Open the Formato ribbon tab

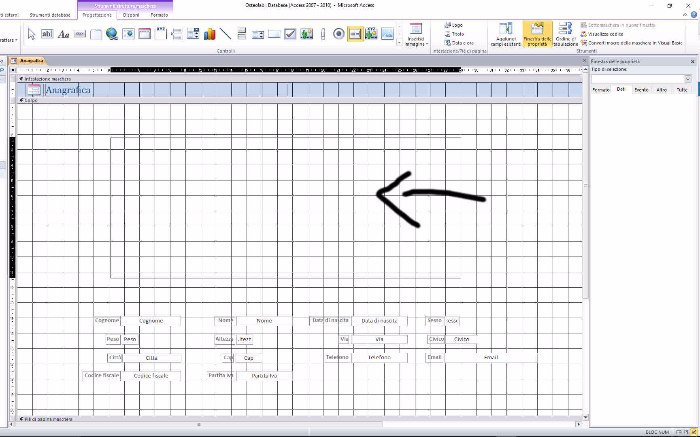click(x=159, y=15)
